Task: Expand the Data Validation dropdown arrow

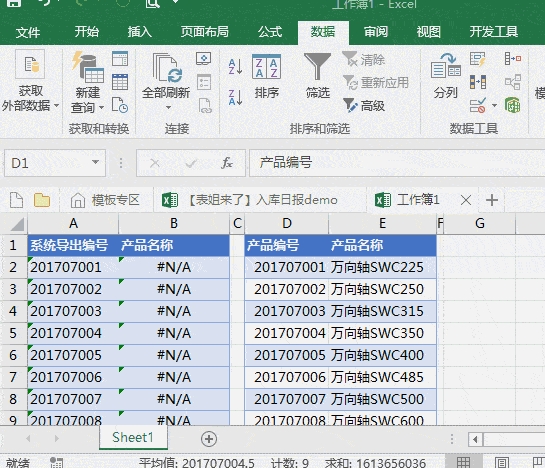Action: [x=494, y=105]
